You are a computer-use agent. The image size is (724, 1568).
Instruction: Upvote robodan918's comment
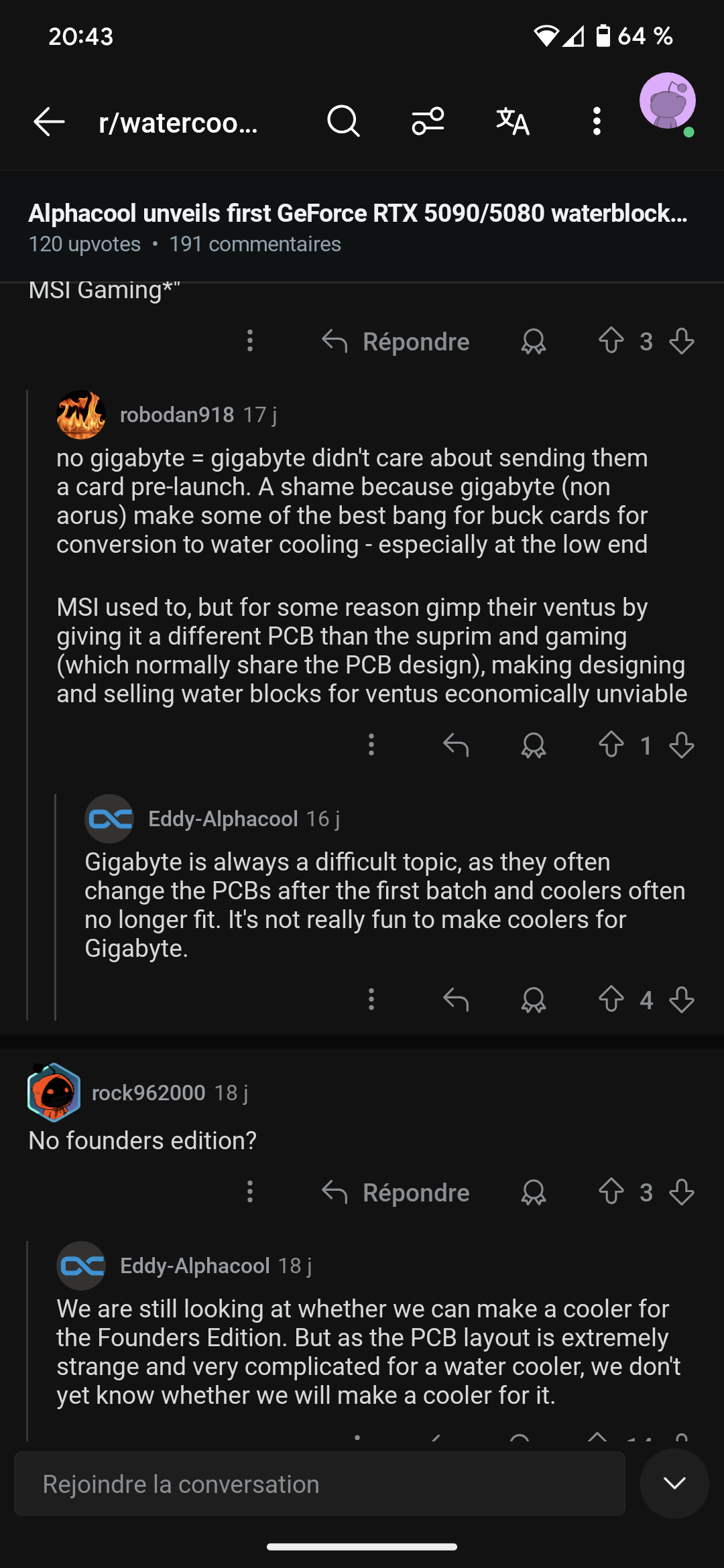pyautogui.click(x=611, y=744)
